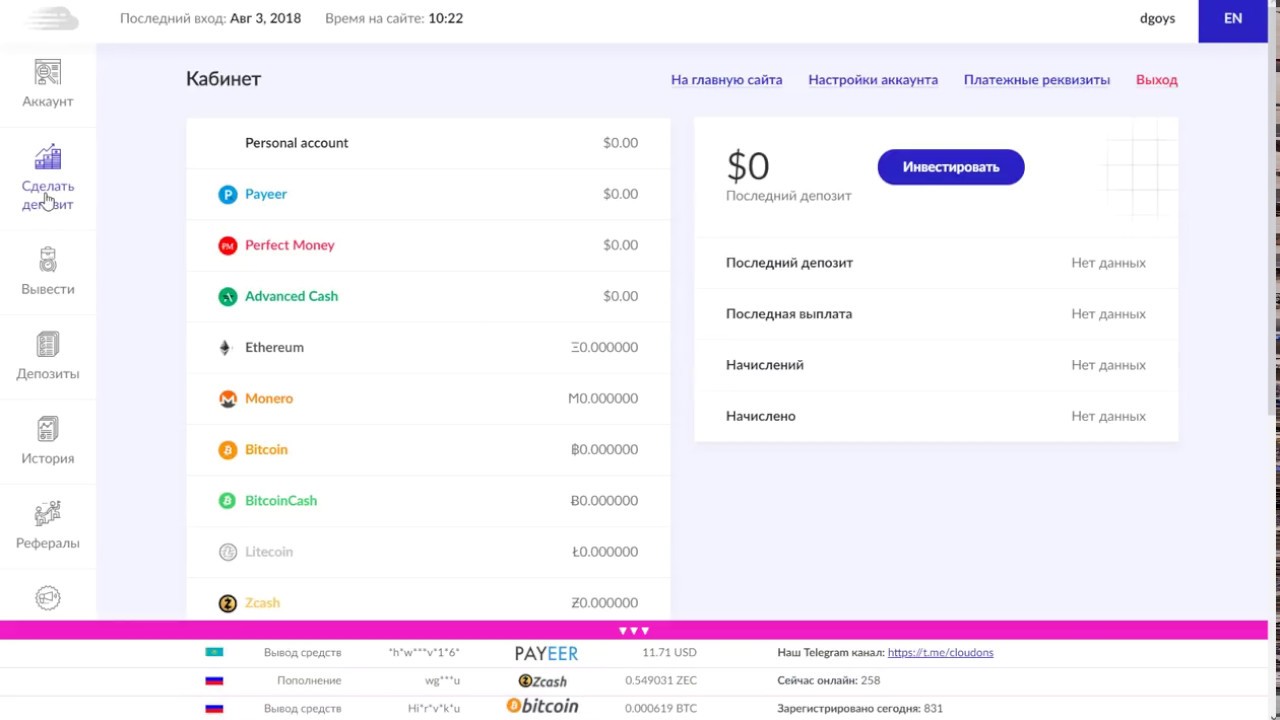Image resolution: width=1280 pixels, height=720 pixels.
Task: Click the Кабинет page heading
Action: (223, 79)
